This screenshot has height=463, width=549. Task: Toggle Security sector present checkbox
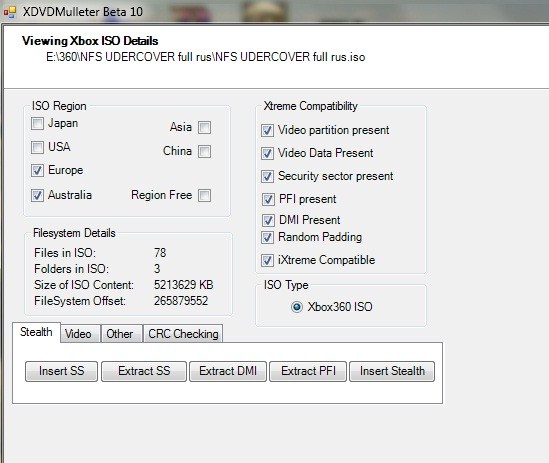tap(267, 176)
